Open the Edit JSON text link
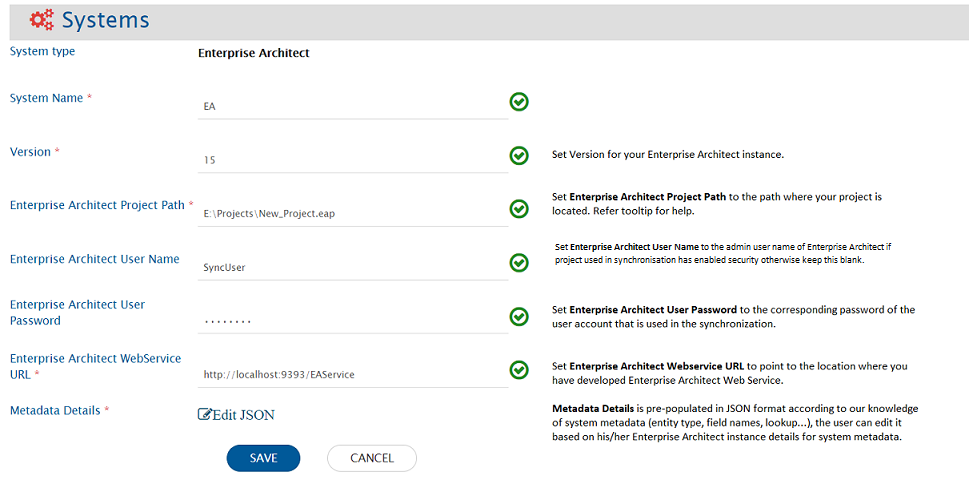Image resolution: width=969 pixels, height=480 pixels. (x=243, y=415)
